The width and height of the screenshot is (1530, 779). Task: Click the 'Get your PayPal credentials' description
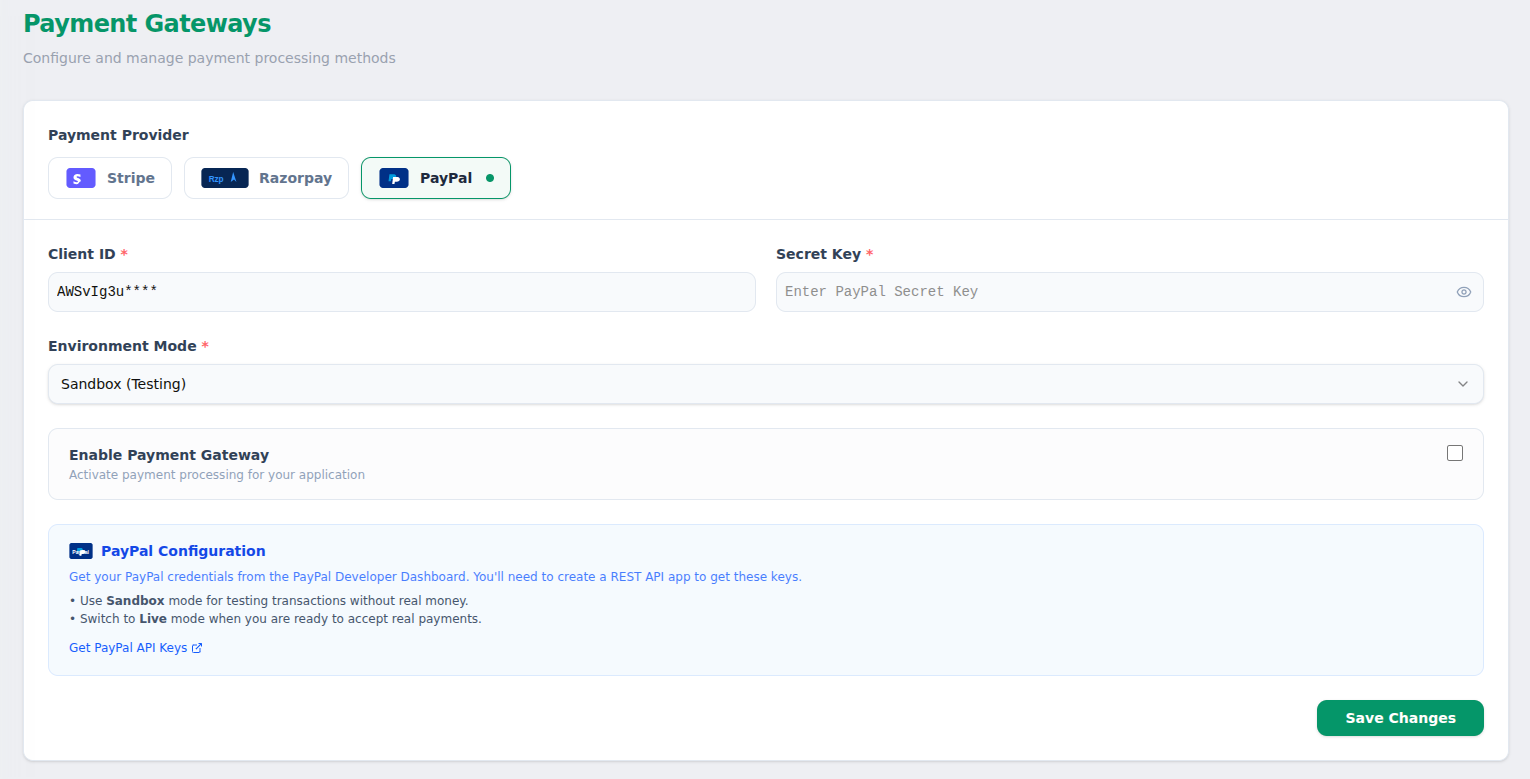(435, 577)
